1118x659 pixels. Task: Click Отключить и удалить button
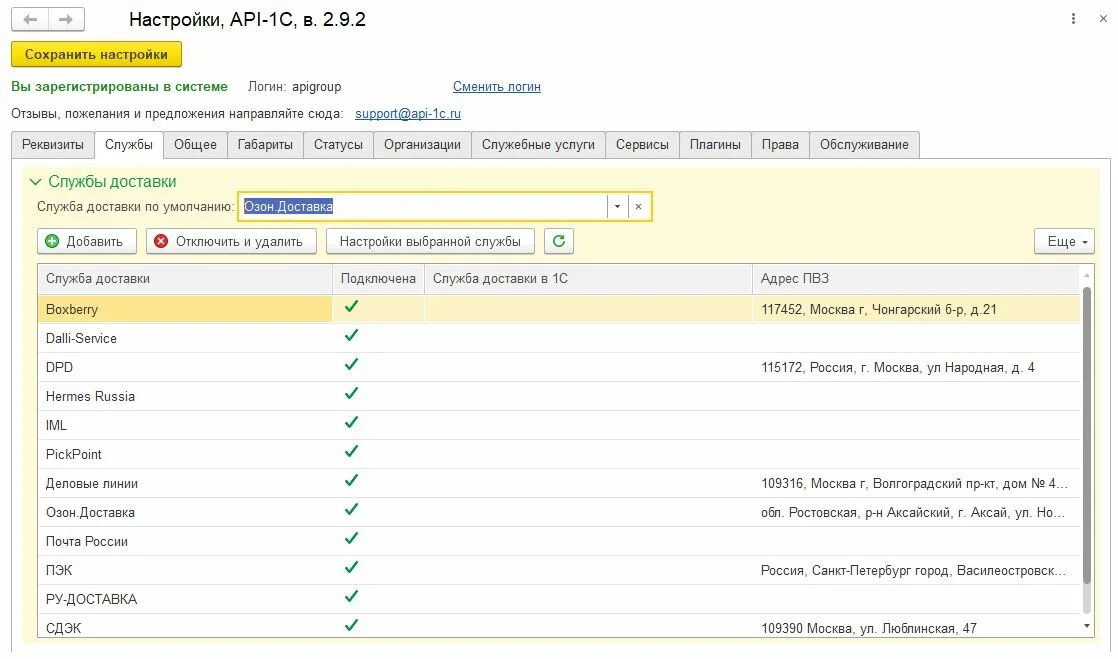tap(231, 241)
